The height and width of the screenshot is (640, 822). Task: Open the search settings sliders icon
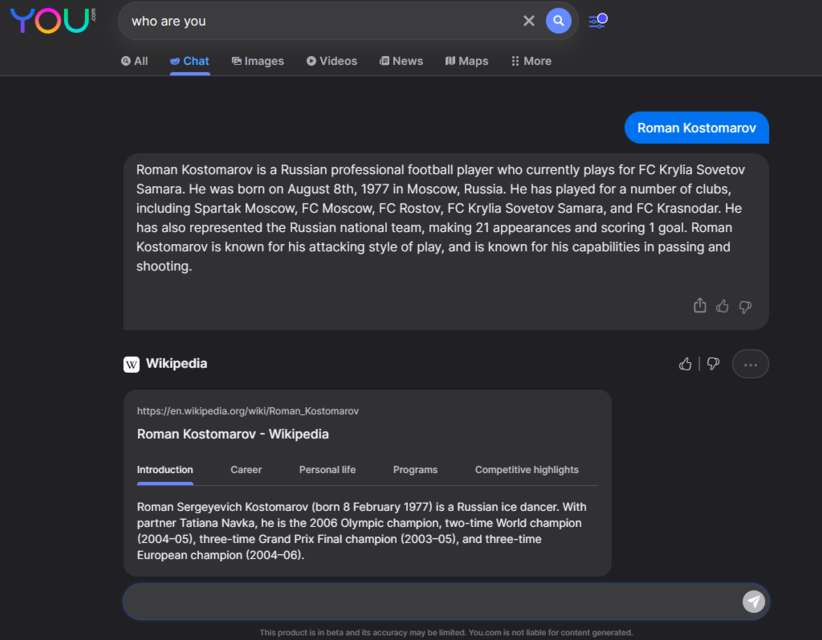click(x=598, y=21)
